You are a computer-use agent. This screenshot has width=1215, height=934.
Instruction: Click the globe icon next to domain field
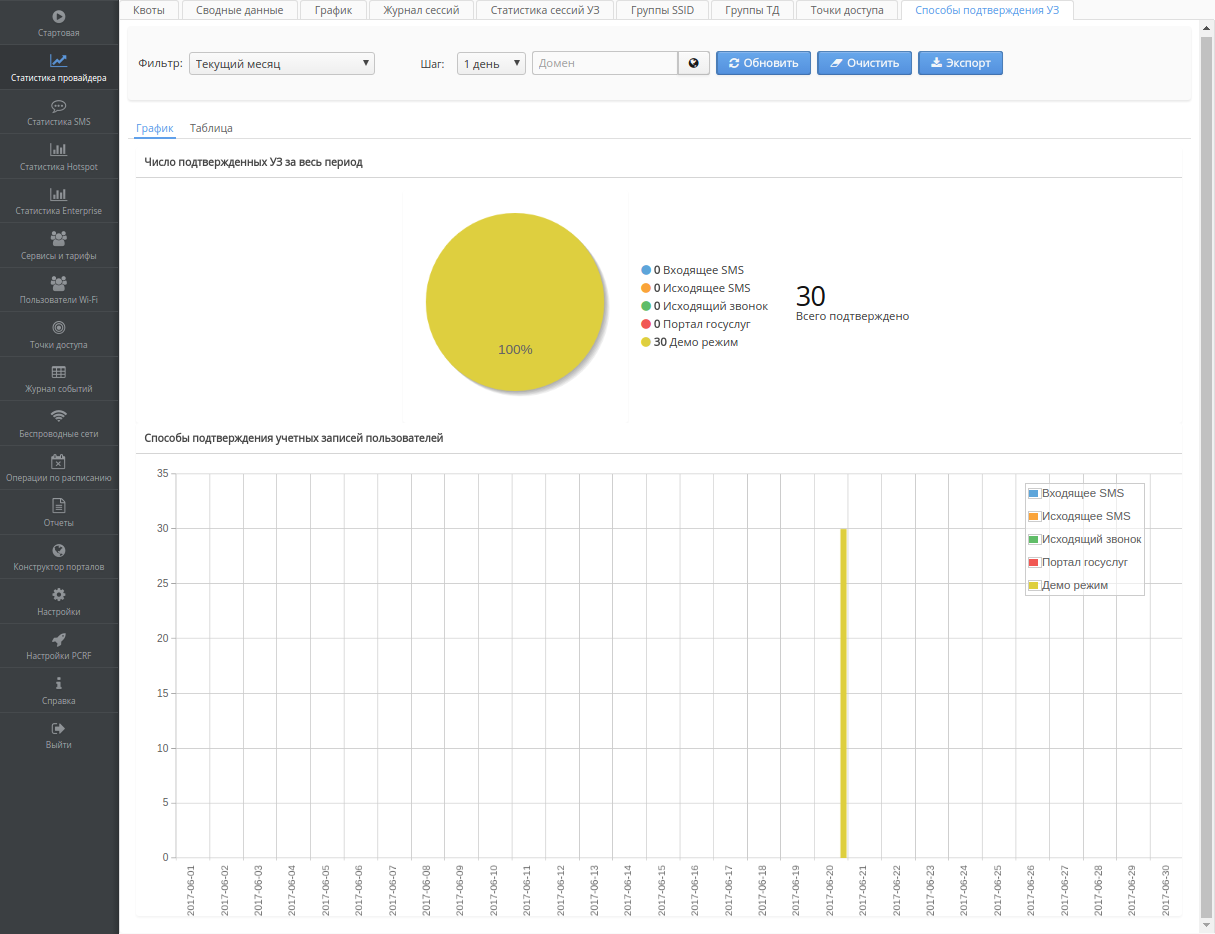point(693,63)
